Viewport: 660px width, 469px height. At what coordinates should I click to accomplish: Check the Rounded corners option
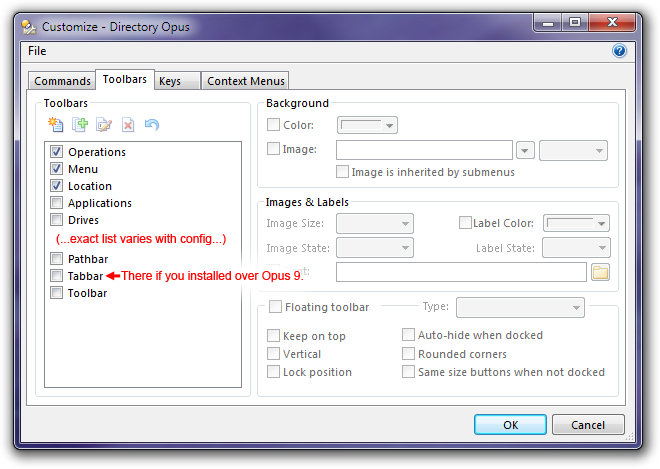[x=408, y=354]
